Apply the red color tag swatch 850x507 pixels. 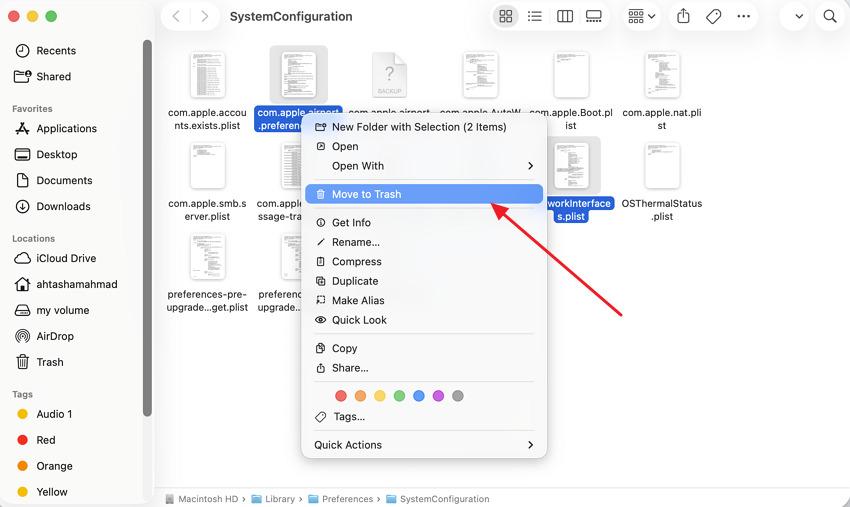tap(341, 396)
